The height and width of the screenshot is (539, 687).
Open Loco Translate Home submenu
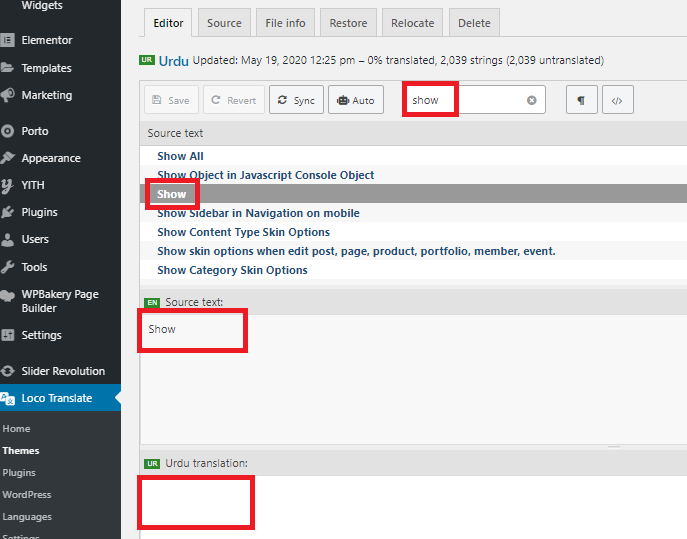pos(16,429)
